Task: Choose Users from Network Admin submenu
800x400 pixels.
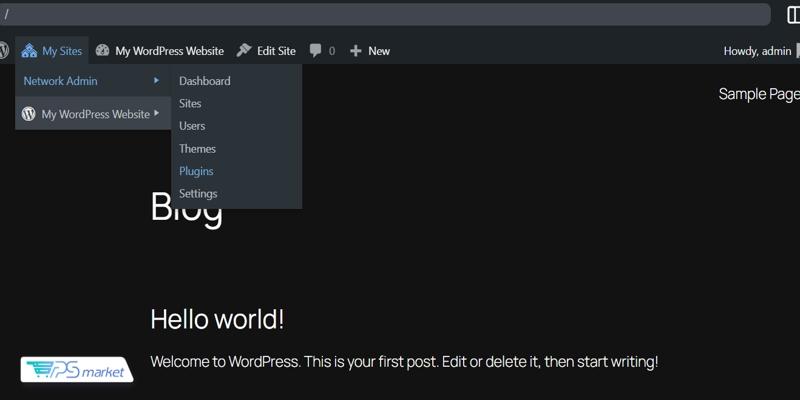Action: pos(192,126)
